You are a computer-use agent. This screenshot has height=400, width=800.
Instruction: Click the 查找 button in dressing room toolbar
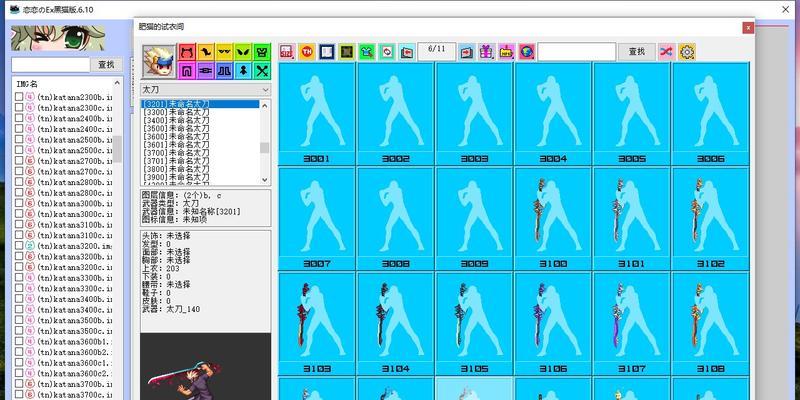pos(637,52)
